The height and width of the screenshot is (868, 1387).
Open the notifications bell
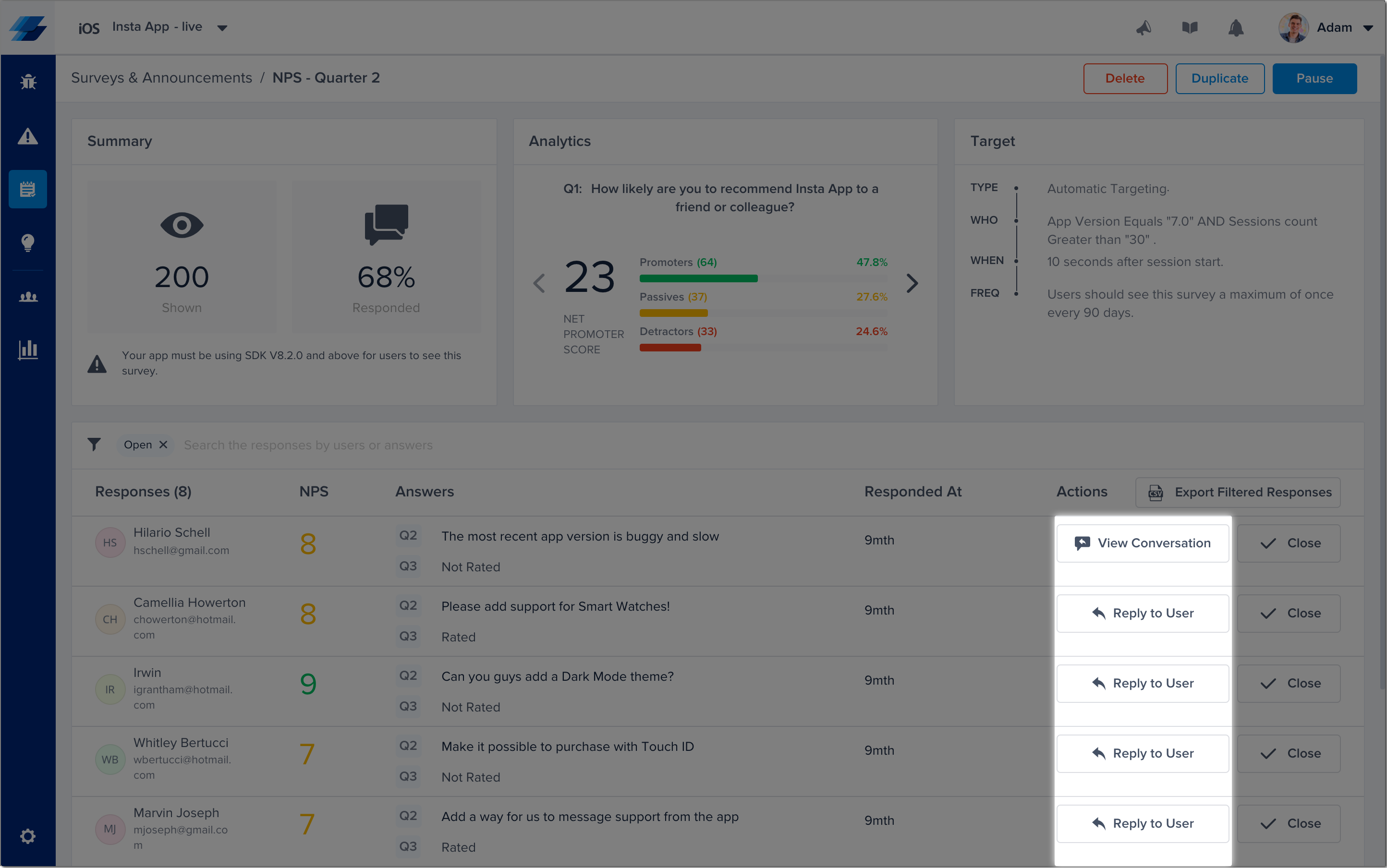point(1235,27)
